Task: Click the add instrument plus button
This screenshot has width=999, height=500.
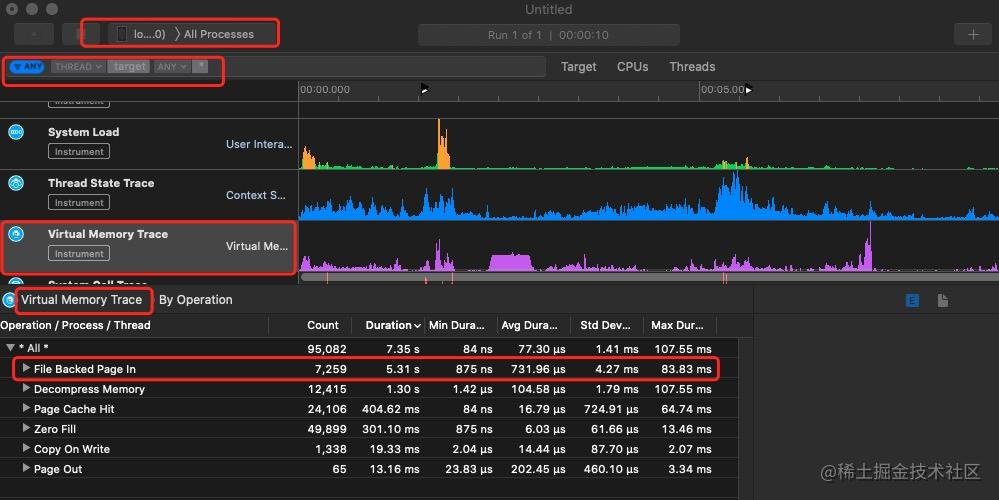Action: (x=973, y=34)
